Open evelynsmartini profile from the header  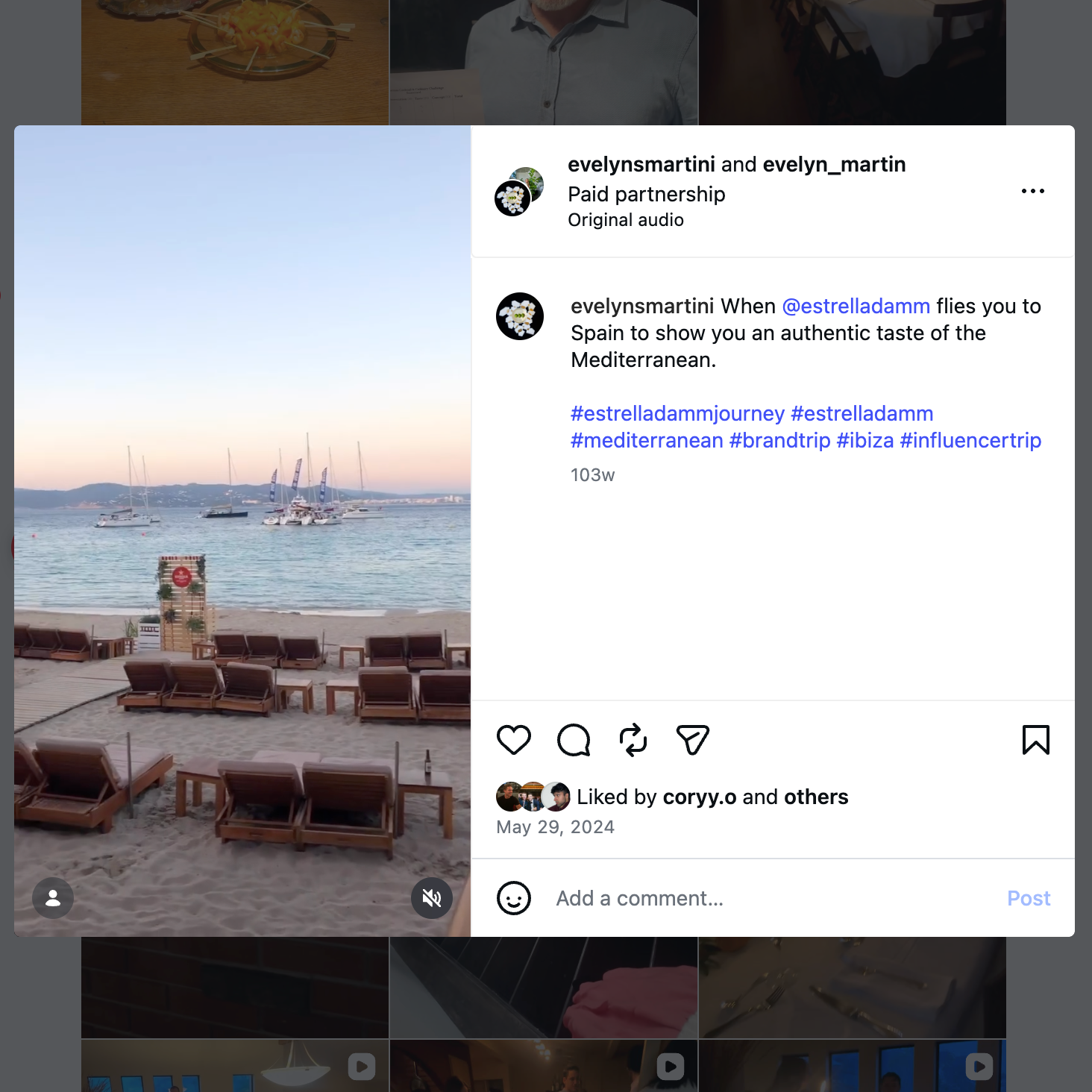pos(641,164)
